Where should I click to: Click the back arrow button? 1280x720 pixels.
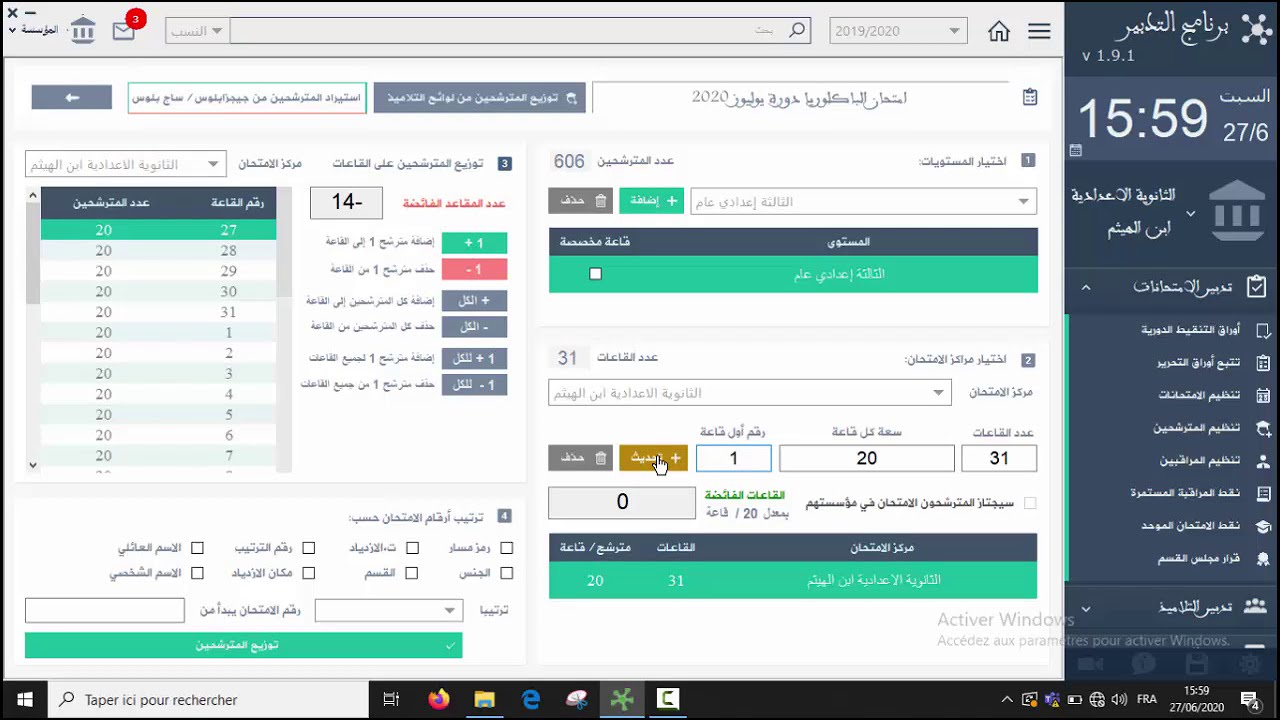pos(71,97)
